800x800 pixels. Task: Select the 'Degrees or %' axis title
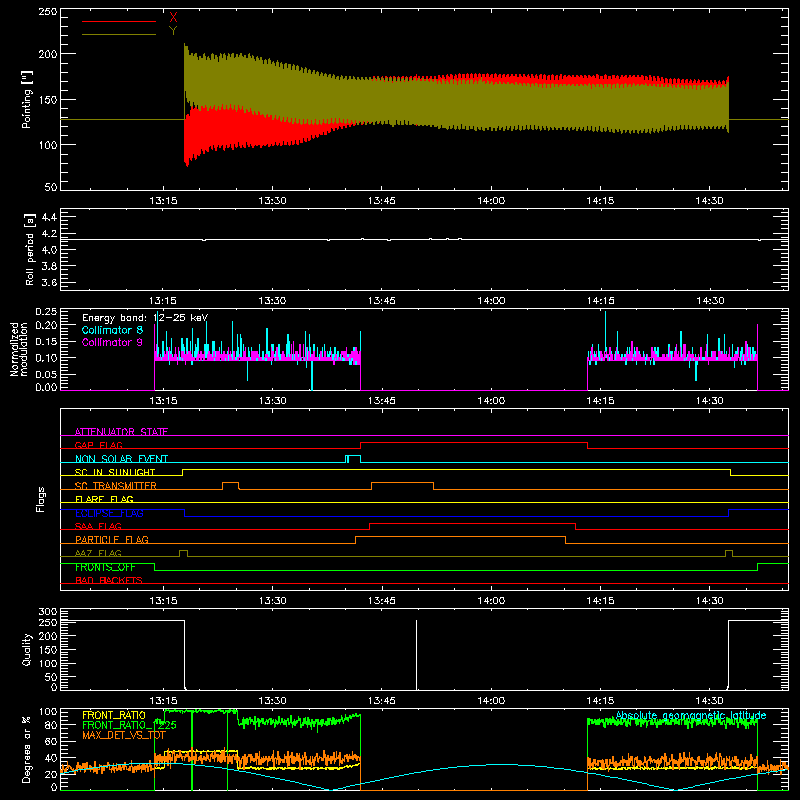tap(27, 749)
